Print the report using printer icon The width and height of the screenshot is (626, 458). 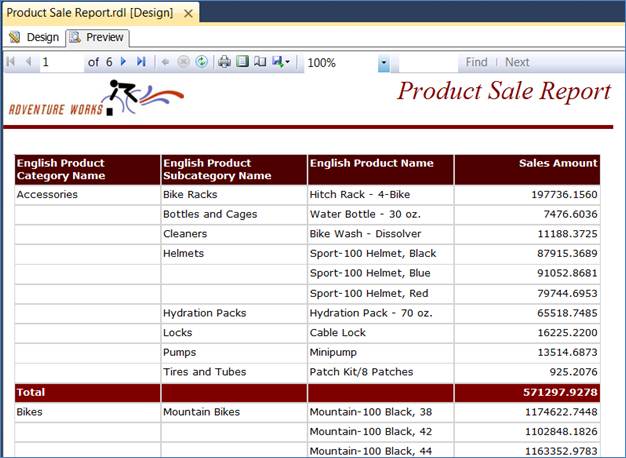[x=225, y=62]
